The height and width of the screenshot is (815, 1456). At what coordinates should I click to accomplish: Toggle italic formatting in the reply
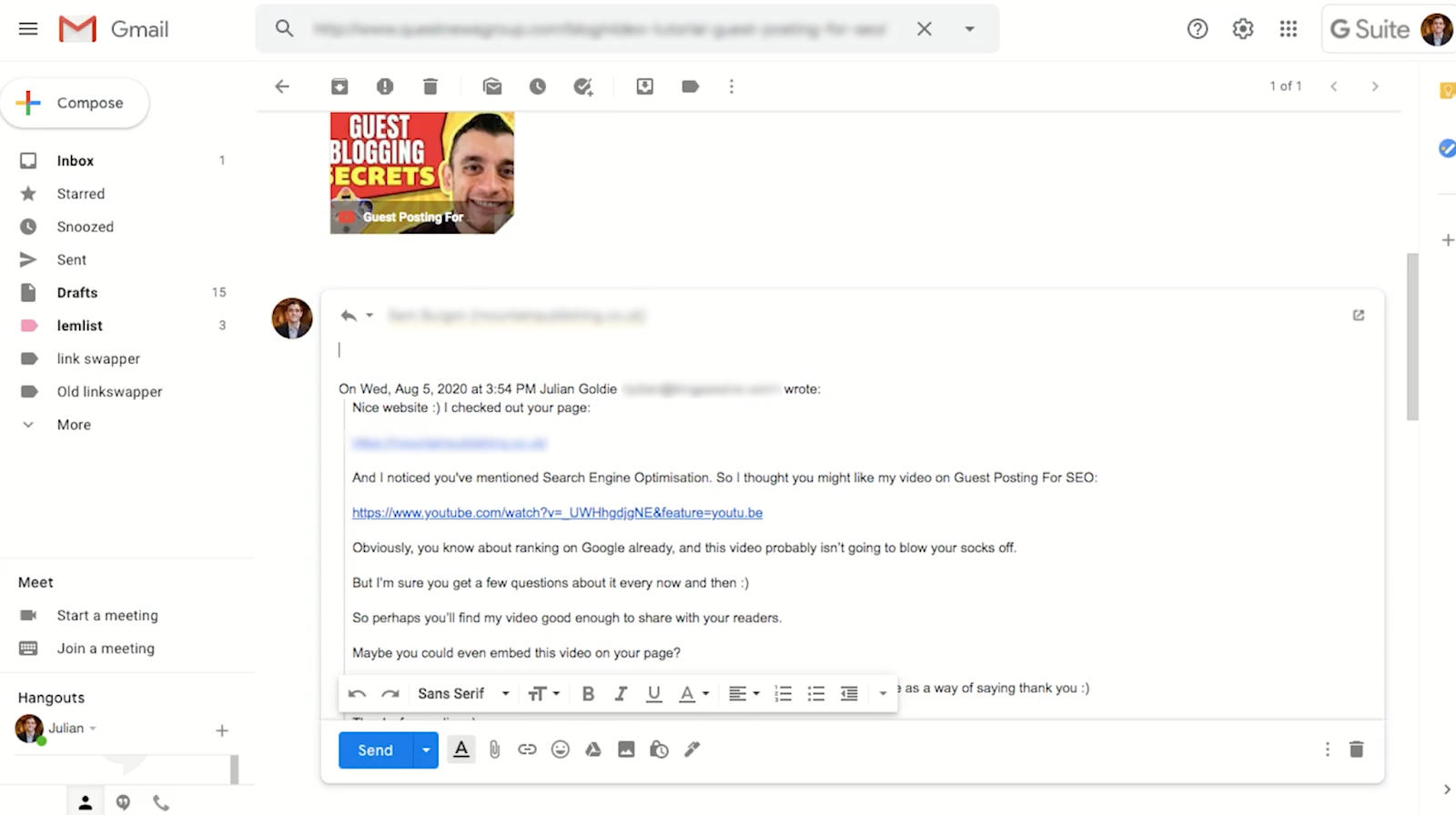tap(621, 694)
